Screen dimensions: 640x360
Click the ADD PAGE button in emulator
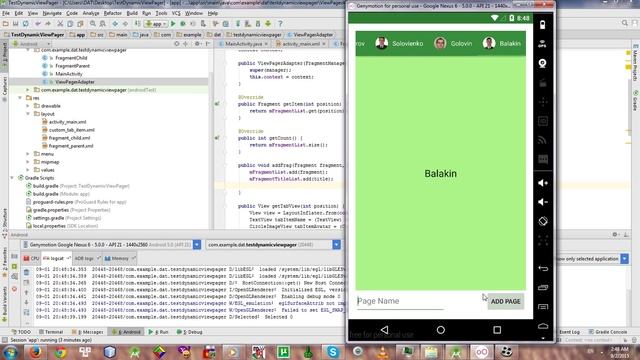(x=505, y=301)
